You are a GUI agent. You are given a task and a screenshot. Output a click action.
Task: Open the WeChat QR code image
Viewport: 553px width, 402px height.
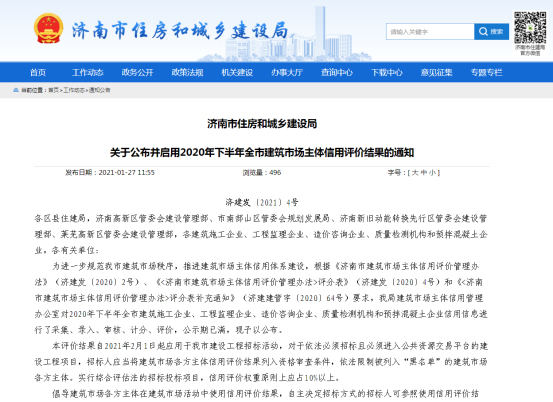click(x=530, y=28)
